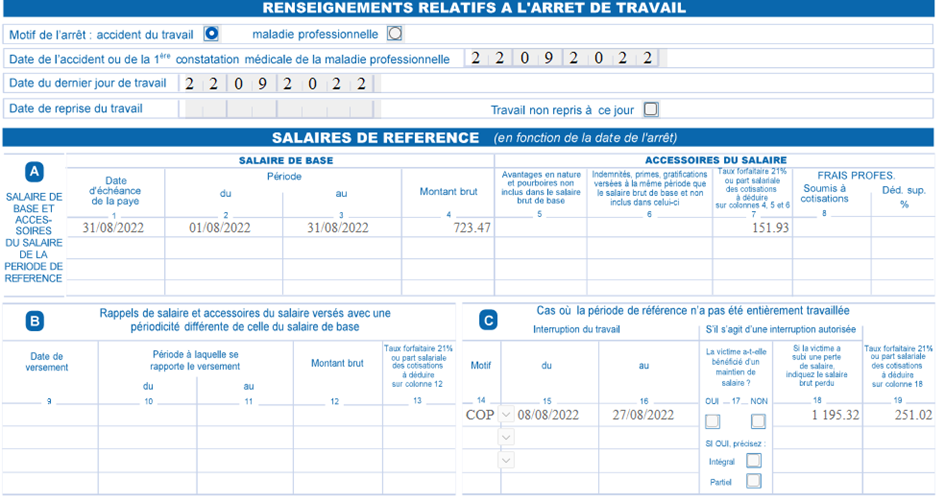945x502 pixels.
Task: Click the date d'échéance value in column 1
Action: pyautogui.click(x=113, y=228)
